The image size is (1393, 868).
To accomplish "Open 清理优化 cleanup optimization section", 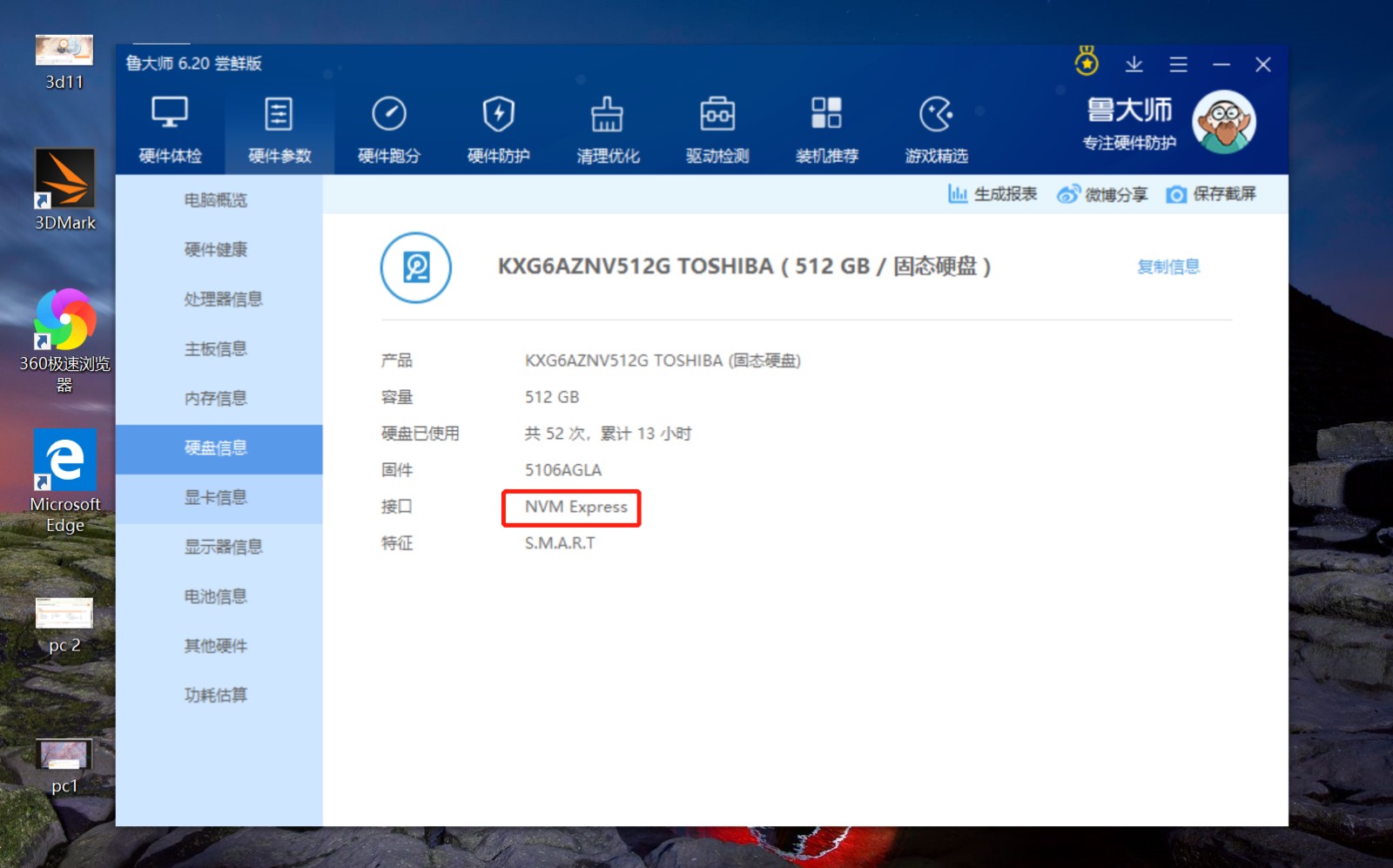I will pos(608,129).
